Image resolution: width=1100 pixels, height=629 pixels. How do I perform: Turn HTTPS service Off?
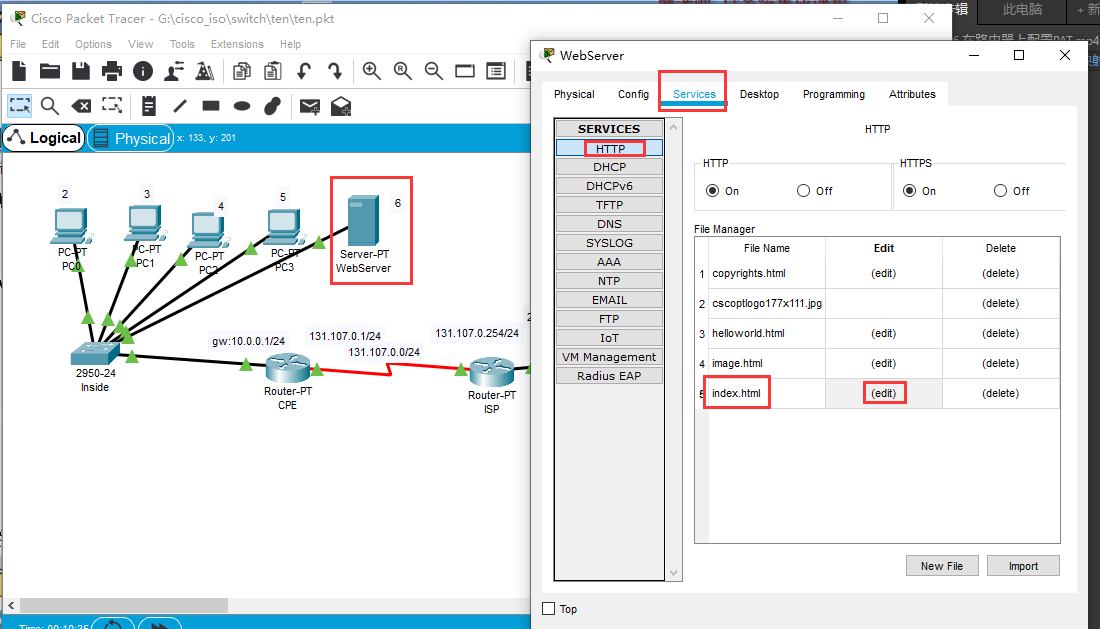(x=1000, y=191)
